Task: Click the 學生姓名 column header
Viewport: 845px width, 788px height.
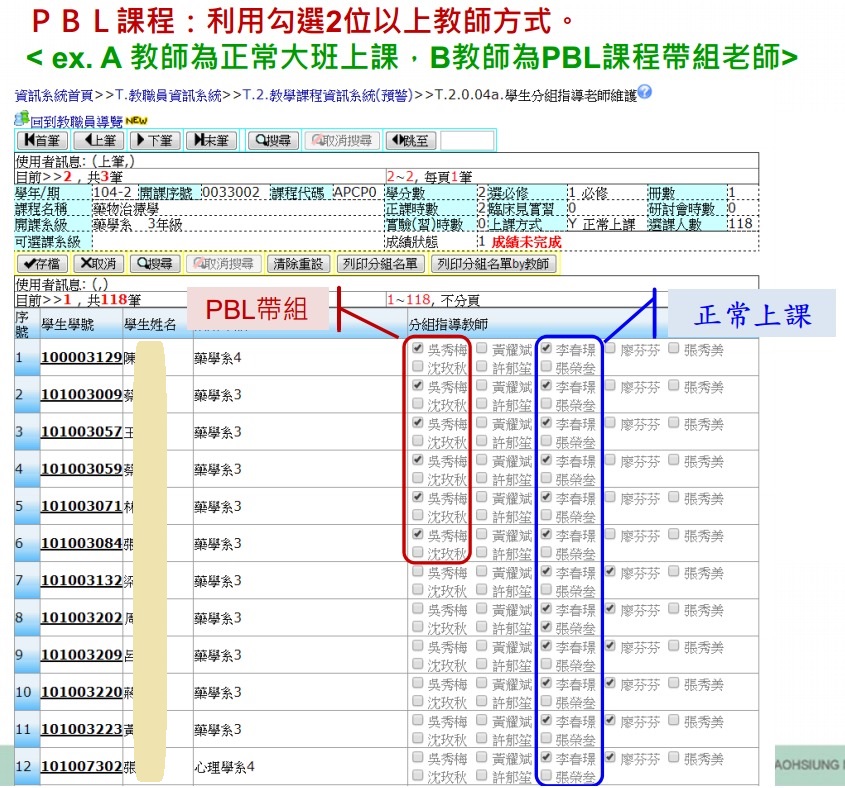Action: 150,324
